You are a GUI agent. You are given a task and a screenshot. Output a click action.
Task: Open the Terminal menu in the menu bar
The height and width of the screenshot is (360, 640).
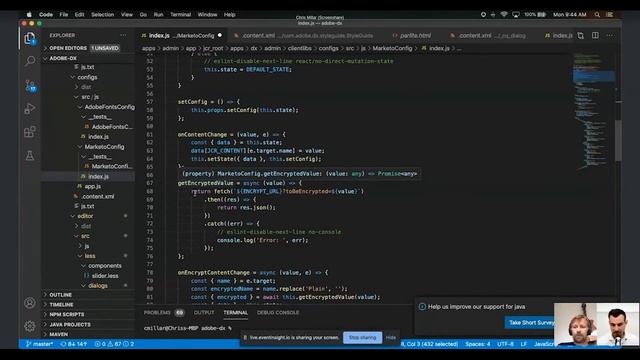[x=180, y=14]
